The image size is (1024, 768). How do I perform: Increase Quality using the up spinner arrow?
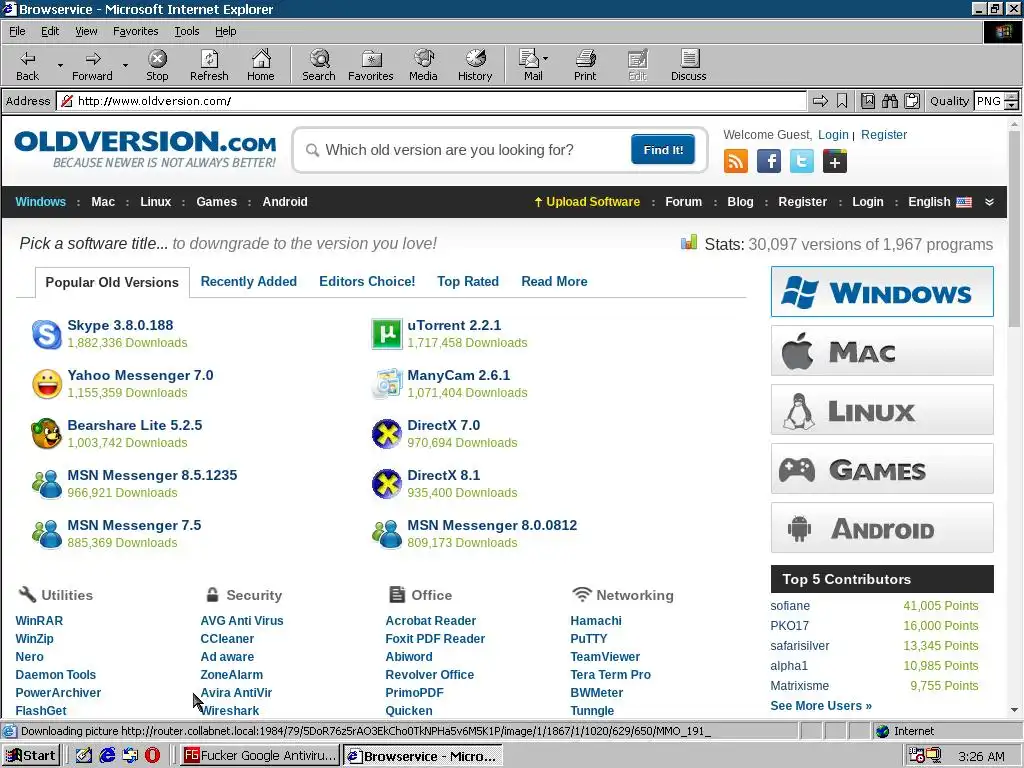1012,97
